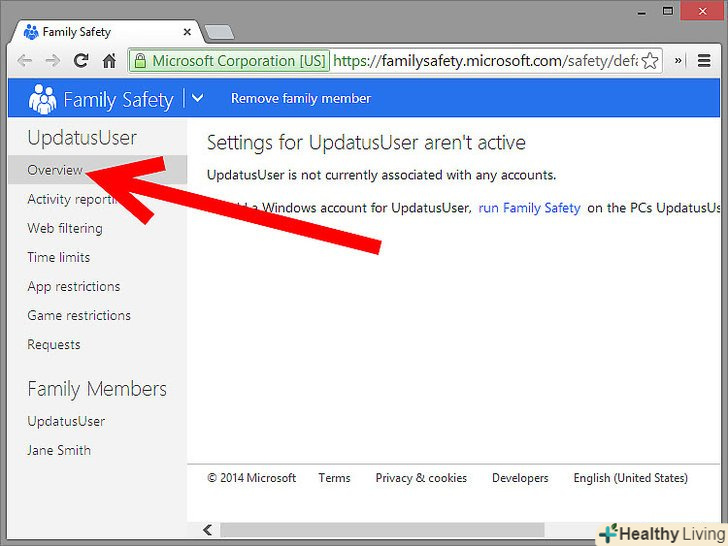Go to the browser home icon
This screenshot has height=546, width=728.
click(109, 61)
